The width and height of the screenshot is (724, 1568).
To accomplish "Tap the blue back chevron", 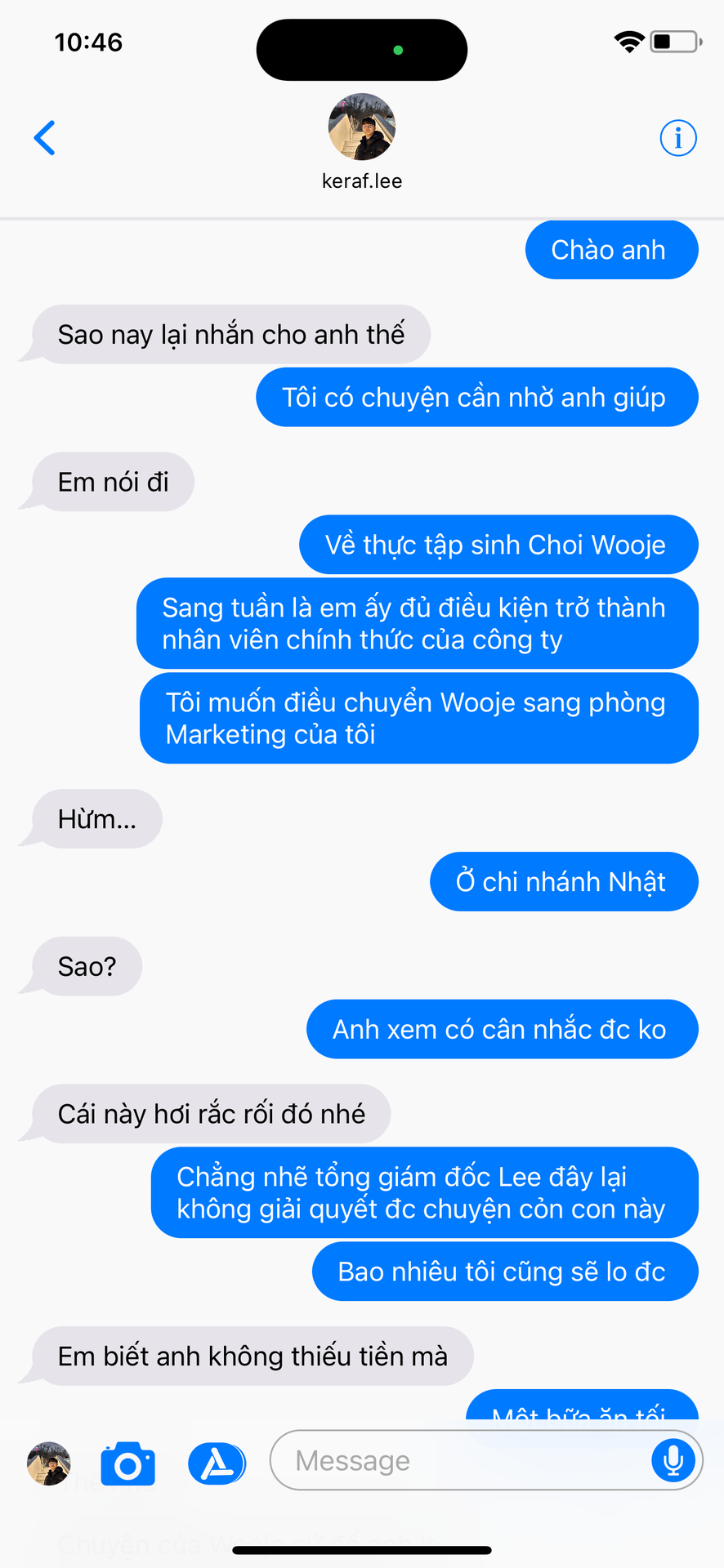I will coord(45,138).
